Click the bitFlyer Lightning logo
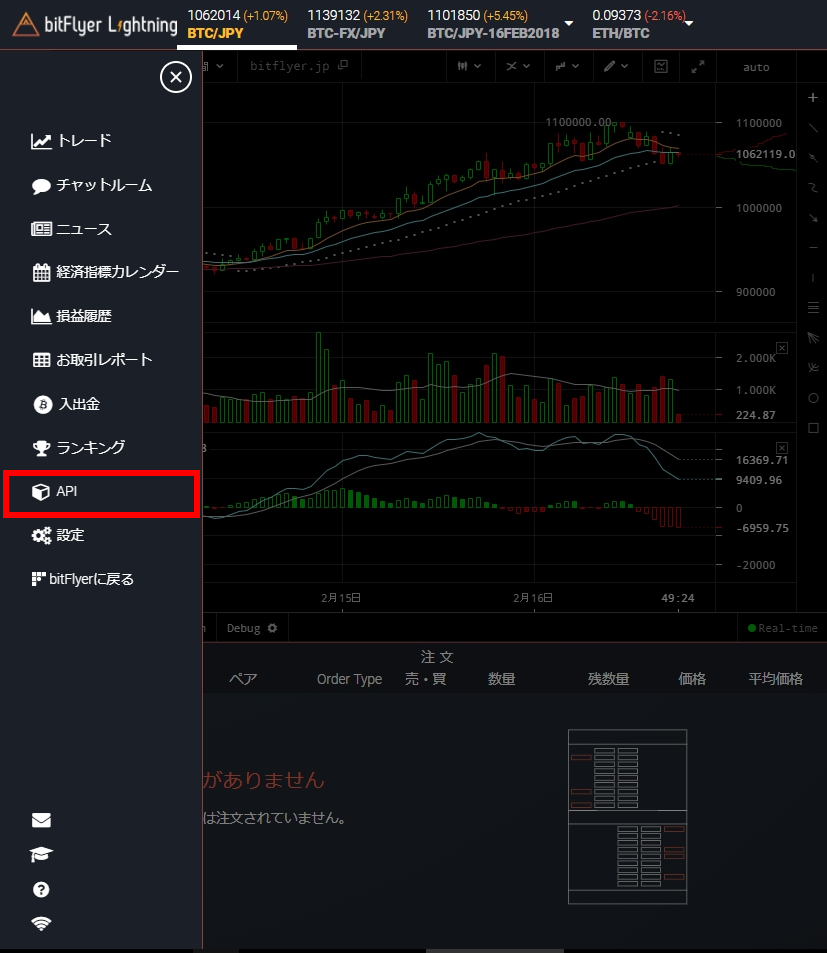 pos(95,25)
